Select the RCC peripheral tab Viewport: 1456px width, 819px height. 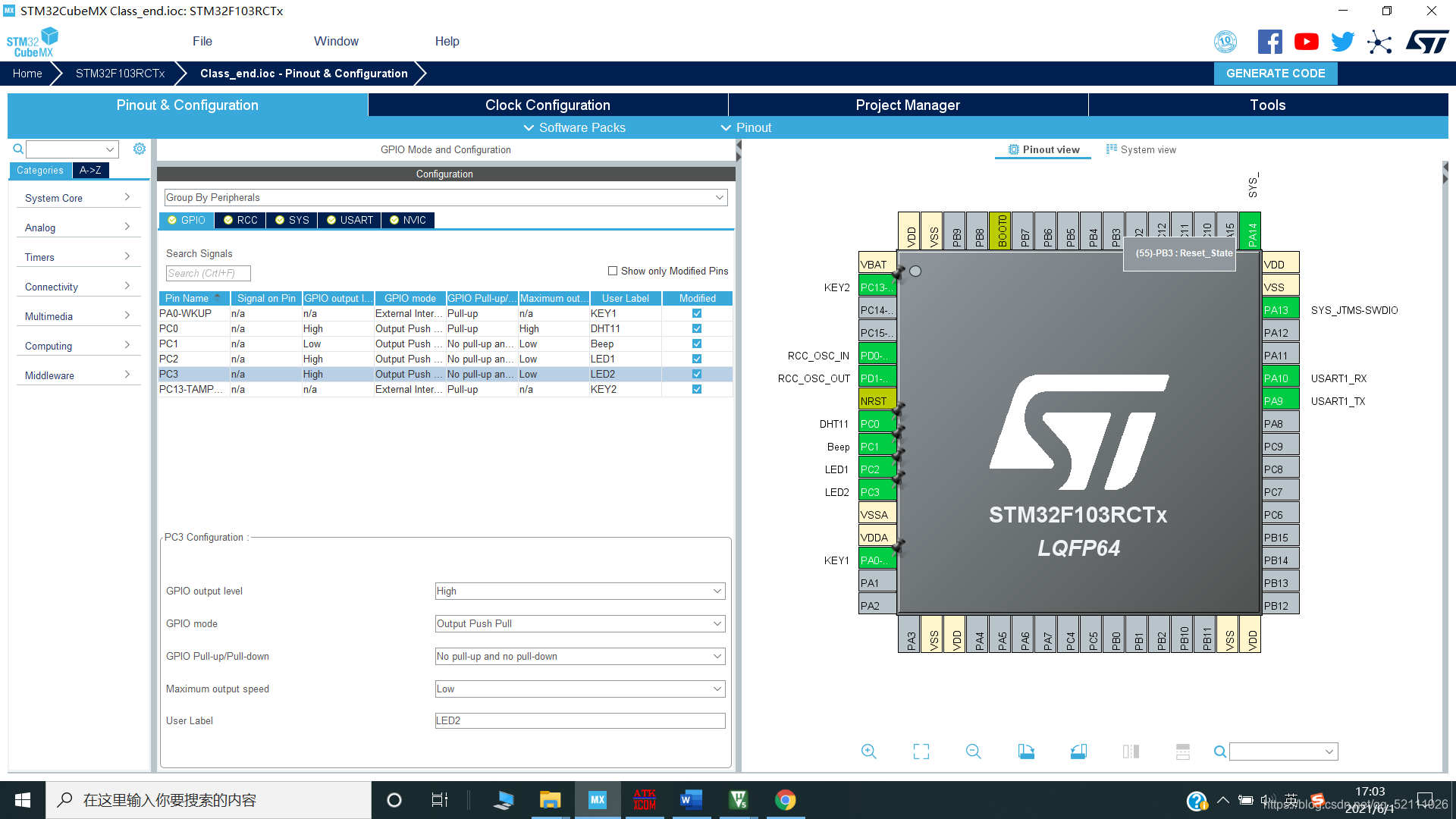pyautogui.click(x=240, y=220)
